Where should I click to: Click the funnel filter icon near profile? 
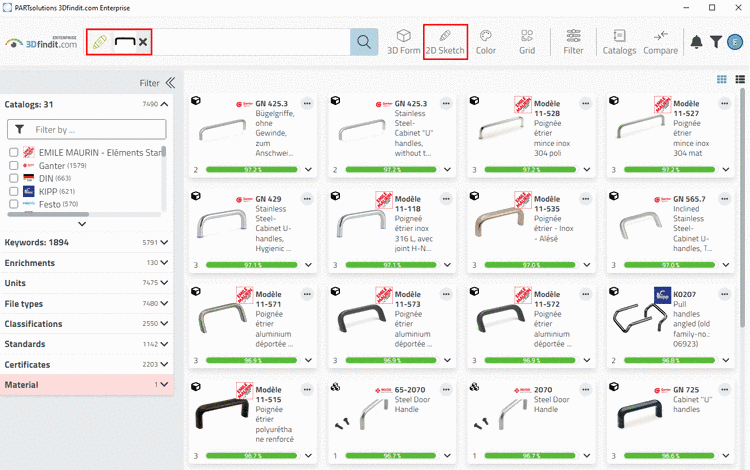pyautogui.click(x=716, y=42)
